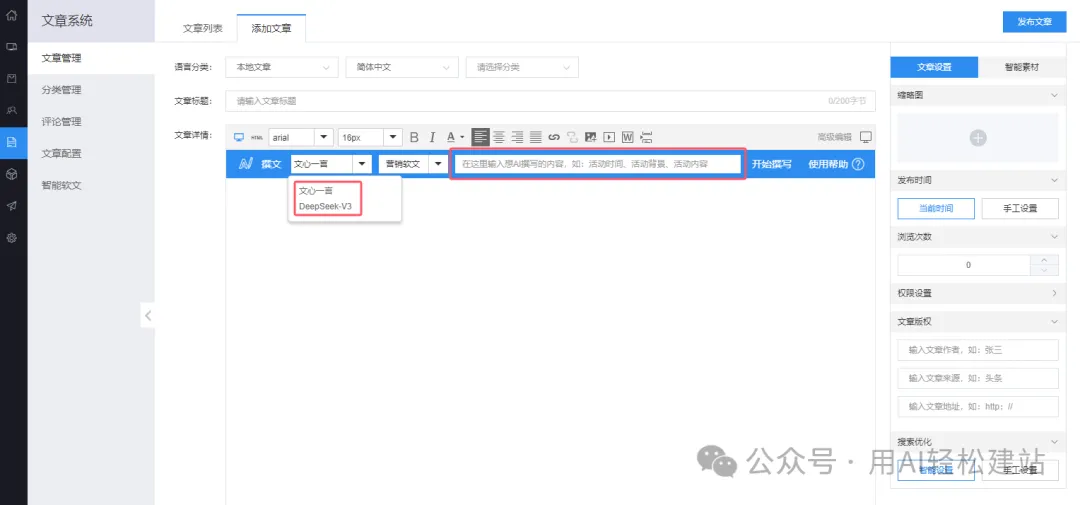Toggle bold formatting
This screenshot has height=505, width=1080.
click(415, 137)
